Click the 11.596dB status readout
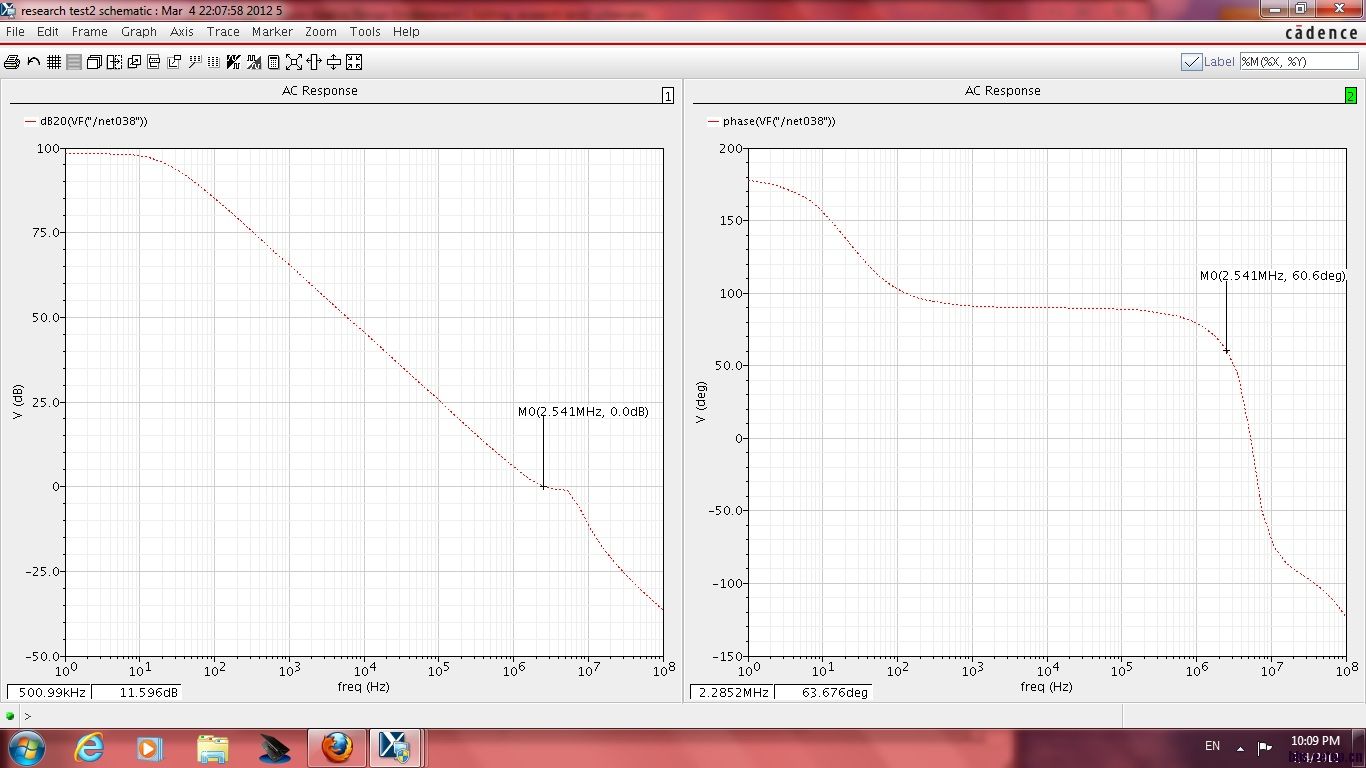1366x768 pixels. (x=136, y=692)
